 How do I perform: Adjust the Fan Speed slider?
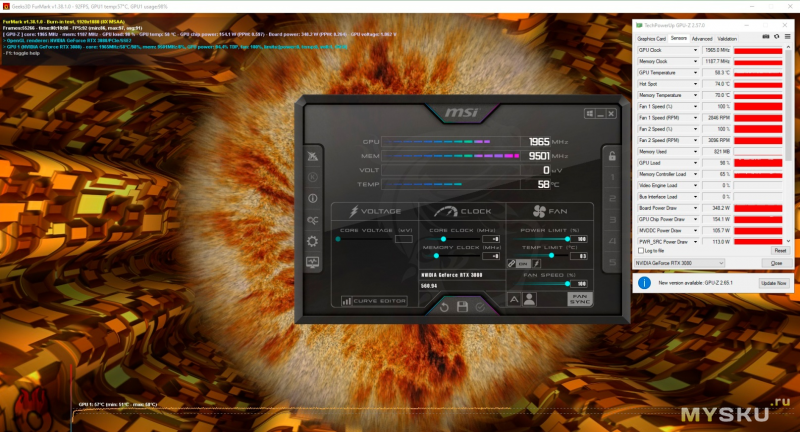point(543,284)
